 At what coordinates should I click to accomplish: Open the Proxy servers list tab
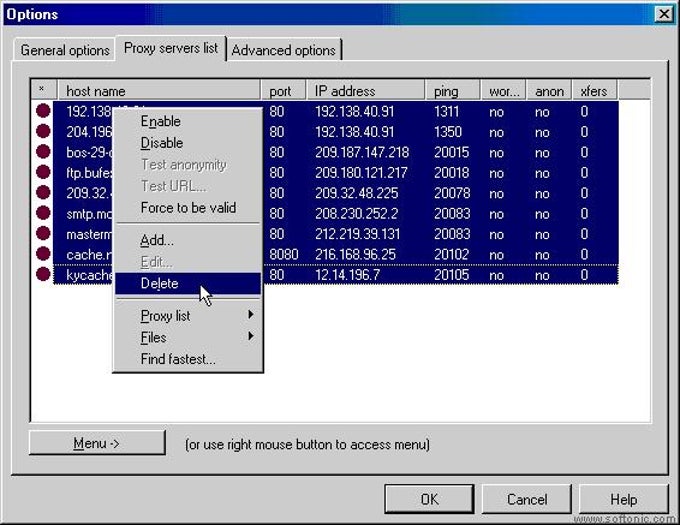171,48
